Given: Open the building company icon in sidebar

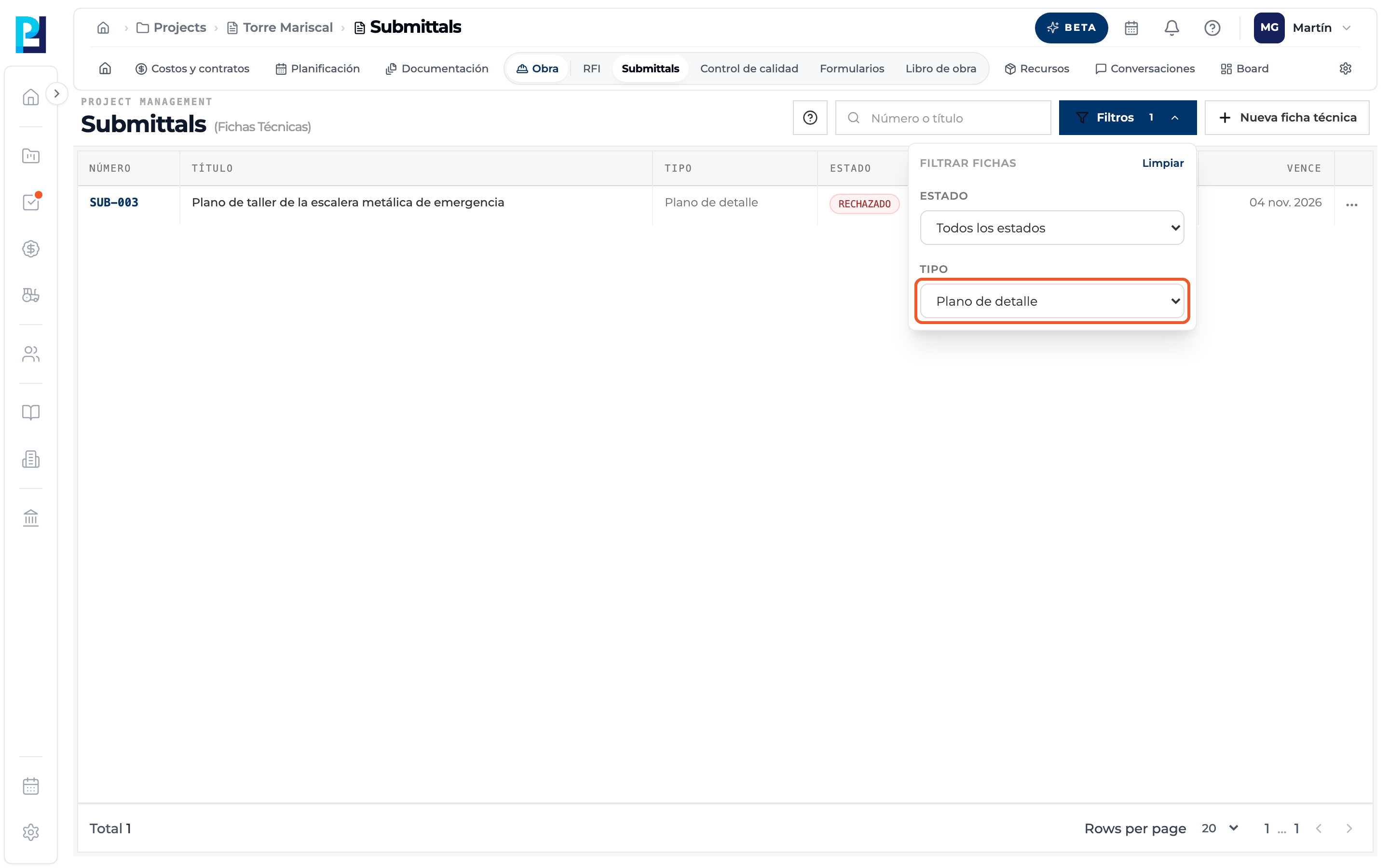Looking at the screenshot, I should point(30,459).
